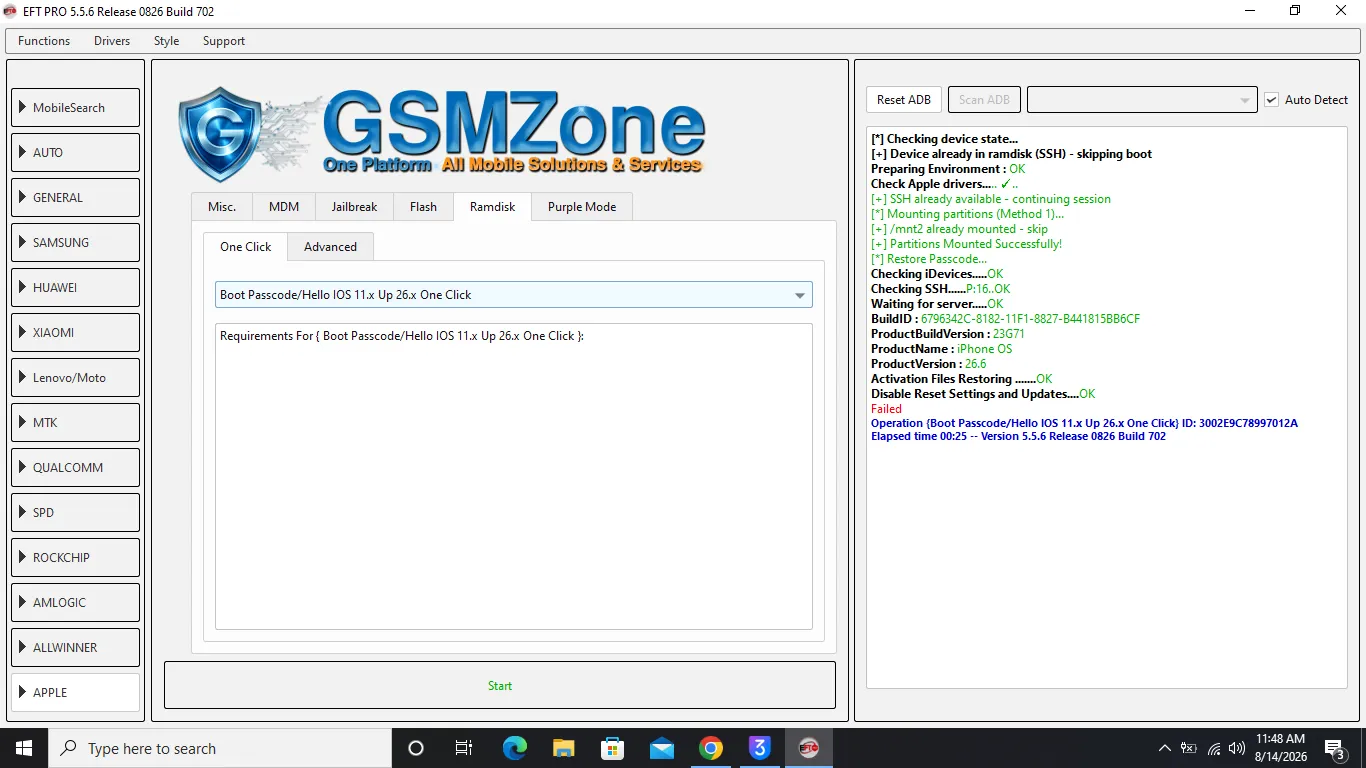This screenshot has width=1366, height=768.
Task: Expand the ROCKCHIP section
Action: point(76,557)
